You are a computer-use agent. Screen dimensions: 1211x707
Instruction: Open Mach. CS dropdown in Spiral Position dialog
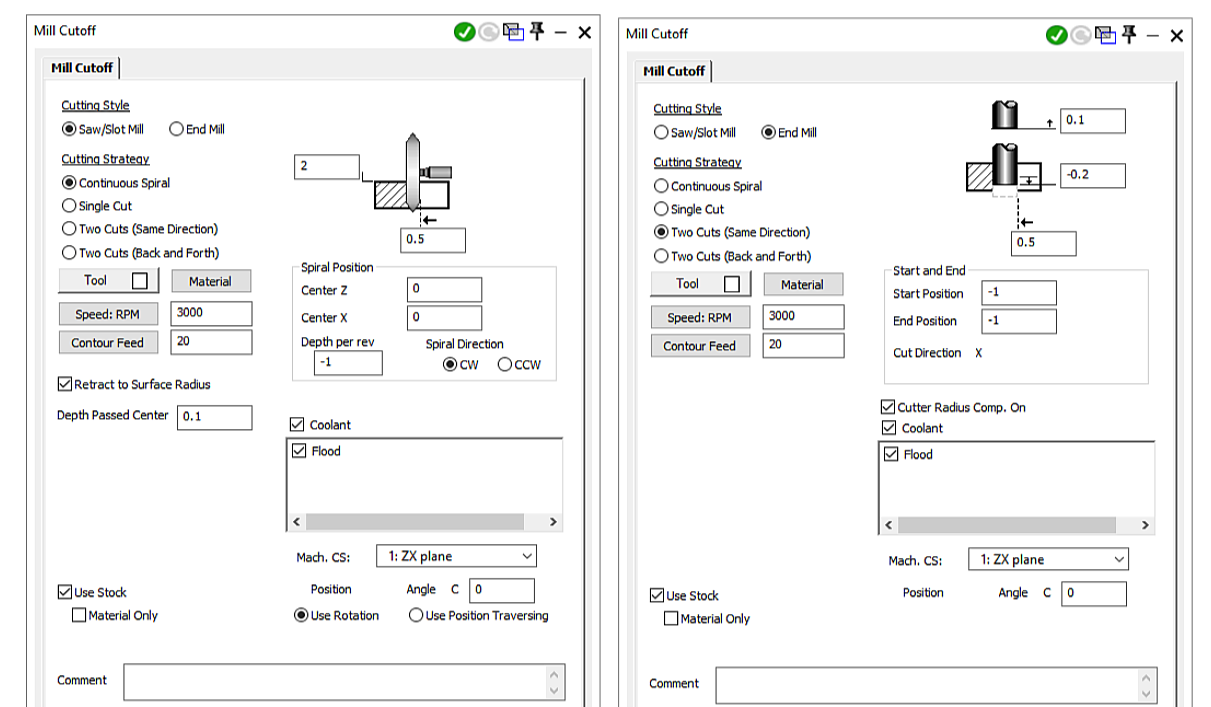click(456, 556)
